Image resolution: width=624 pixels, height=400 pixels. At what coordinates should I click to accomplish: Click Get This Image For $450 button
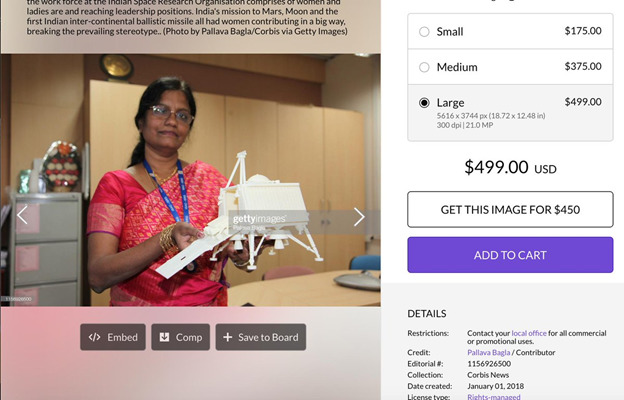(510, 209)
